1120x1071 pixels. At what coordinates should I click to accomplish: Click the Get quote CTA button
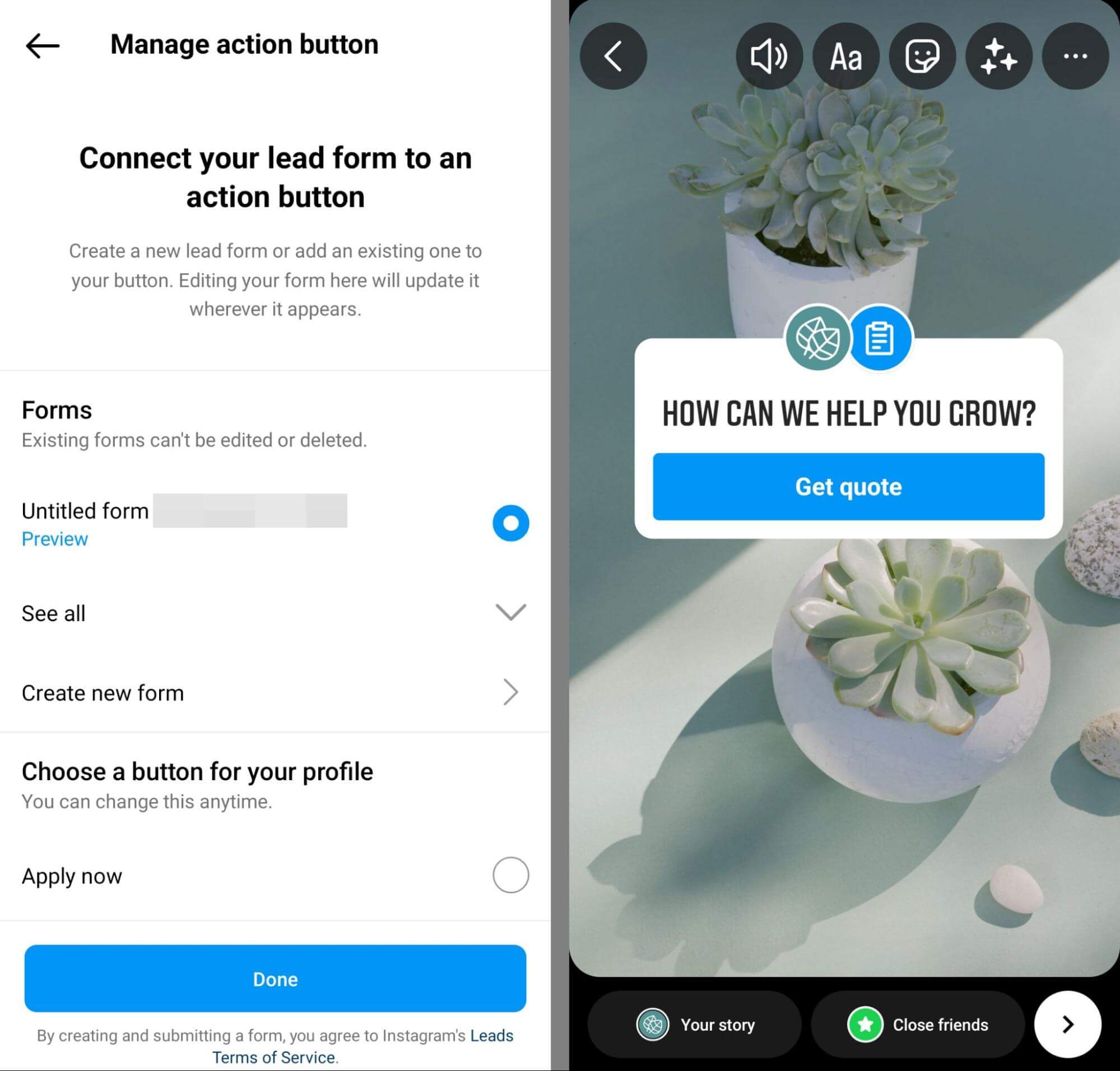tap(847, 487)
